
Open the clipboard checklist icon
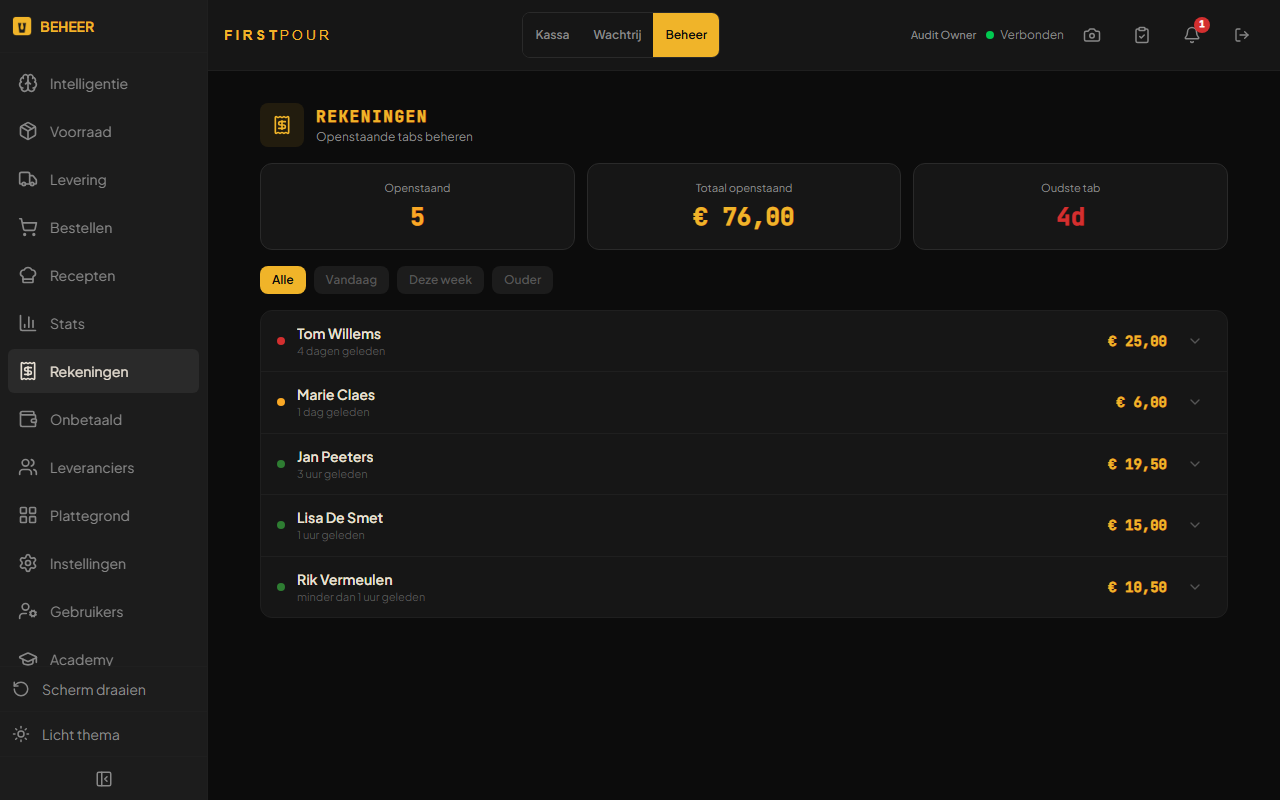[x=1142, y=35]
